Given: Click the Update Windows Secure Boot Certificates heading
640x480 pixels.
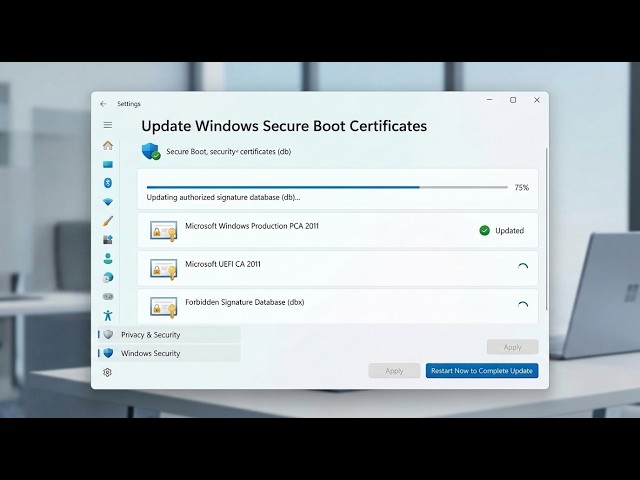Looking at the screenshot, I should point(284,126).
